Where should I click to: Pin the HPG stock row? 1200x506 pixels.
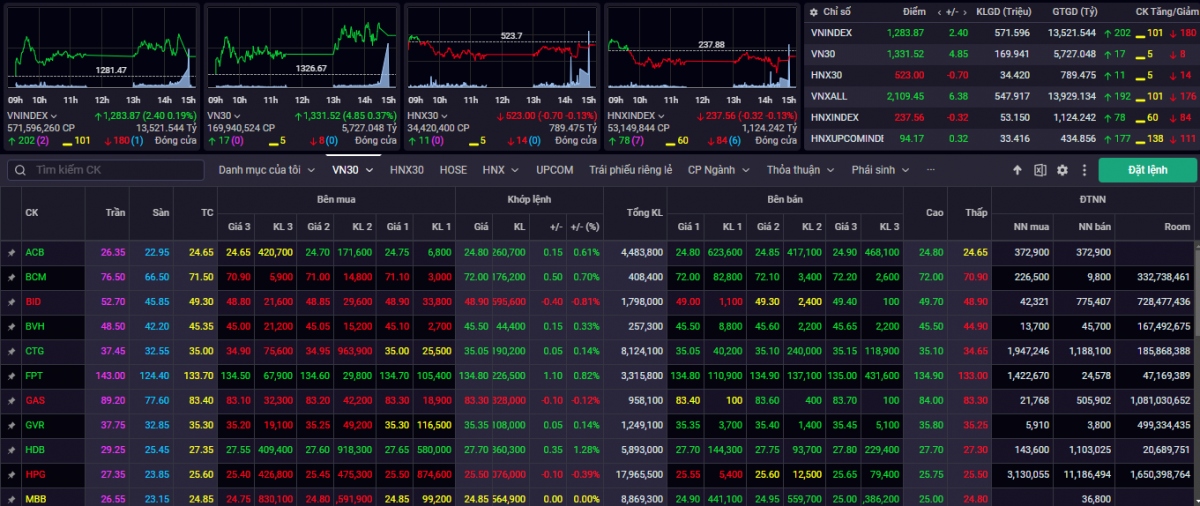11,474
